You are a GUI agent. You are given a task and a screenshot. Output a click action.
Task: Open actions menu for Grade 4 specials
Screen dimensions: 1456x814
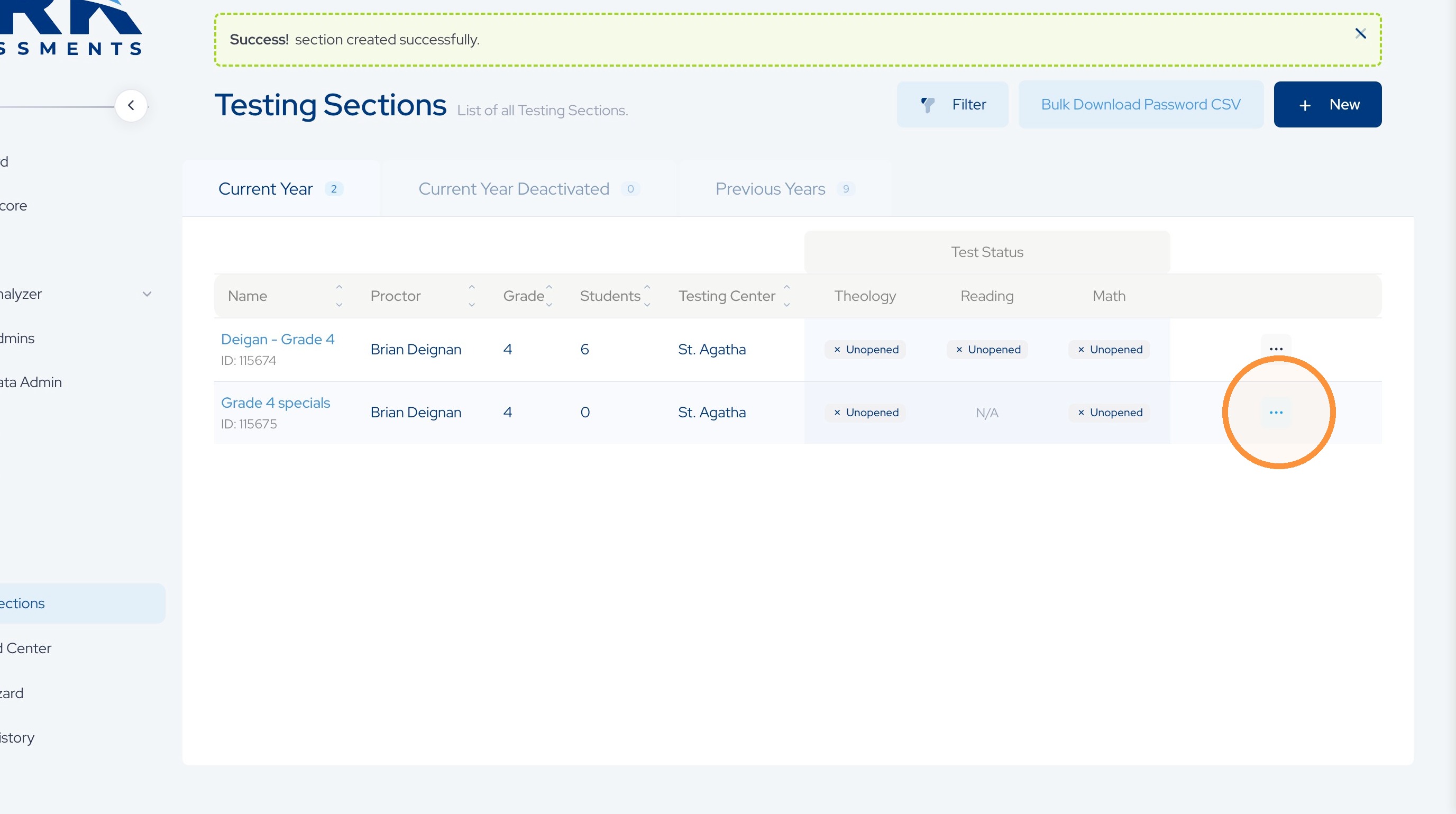click(x=1276, y=412)
